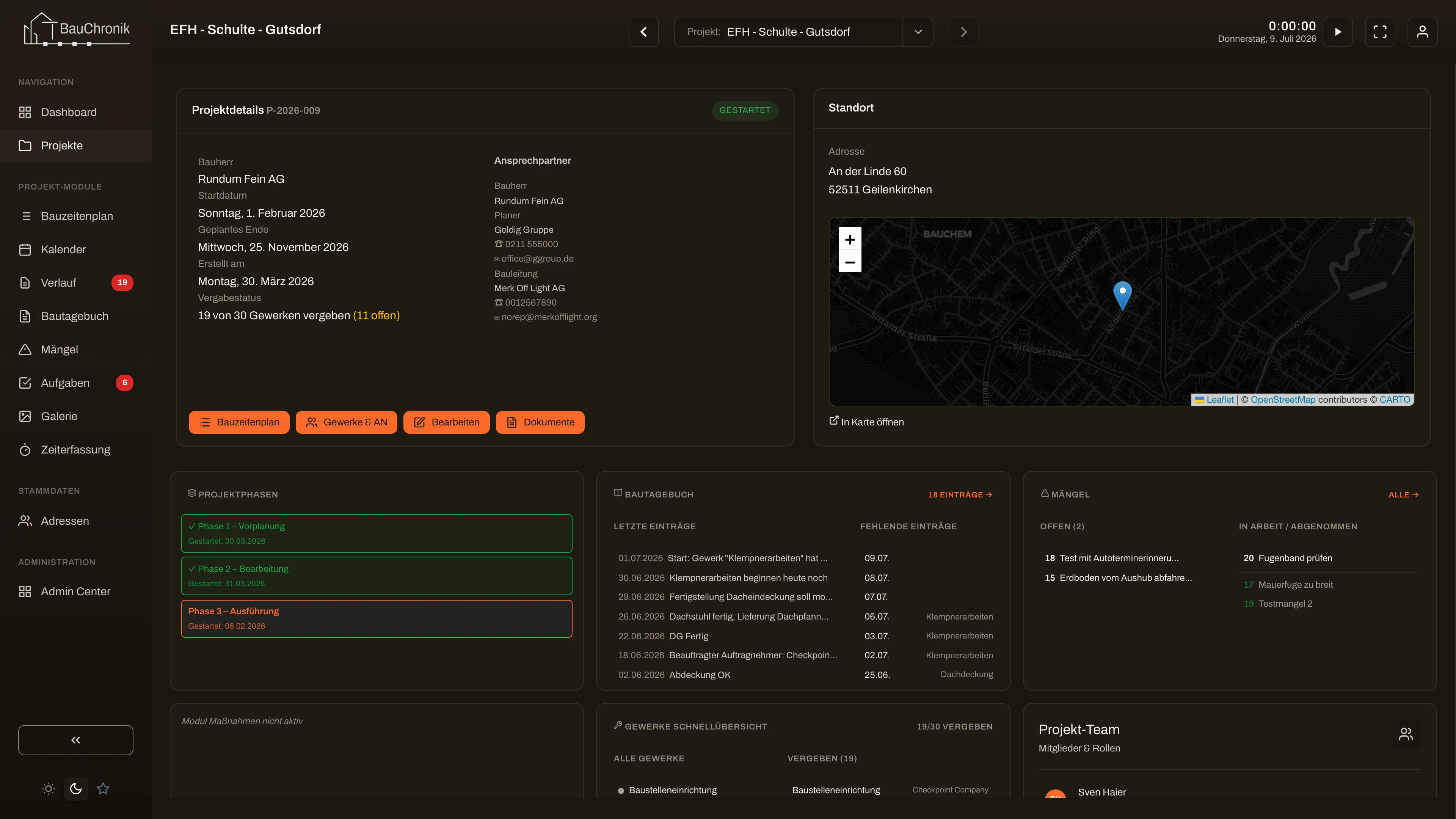1456x819 pixels.
Task: Open the Bautagebuch sidebar module
Action: pyautogui.click(x=76, y=316)
